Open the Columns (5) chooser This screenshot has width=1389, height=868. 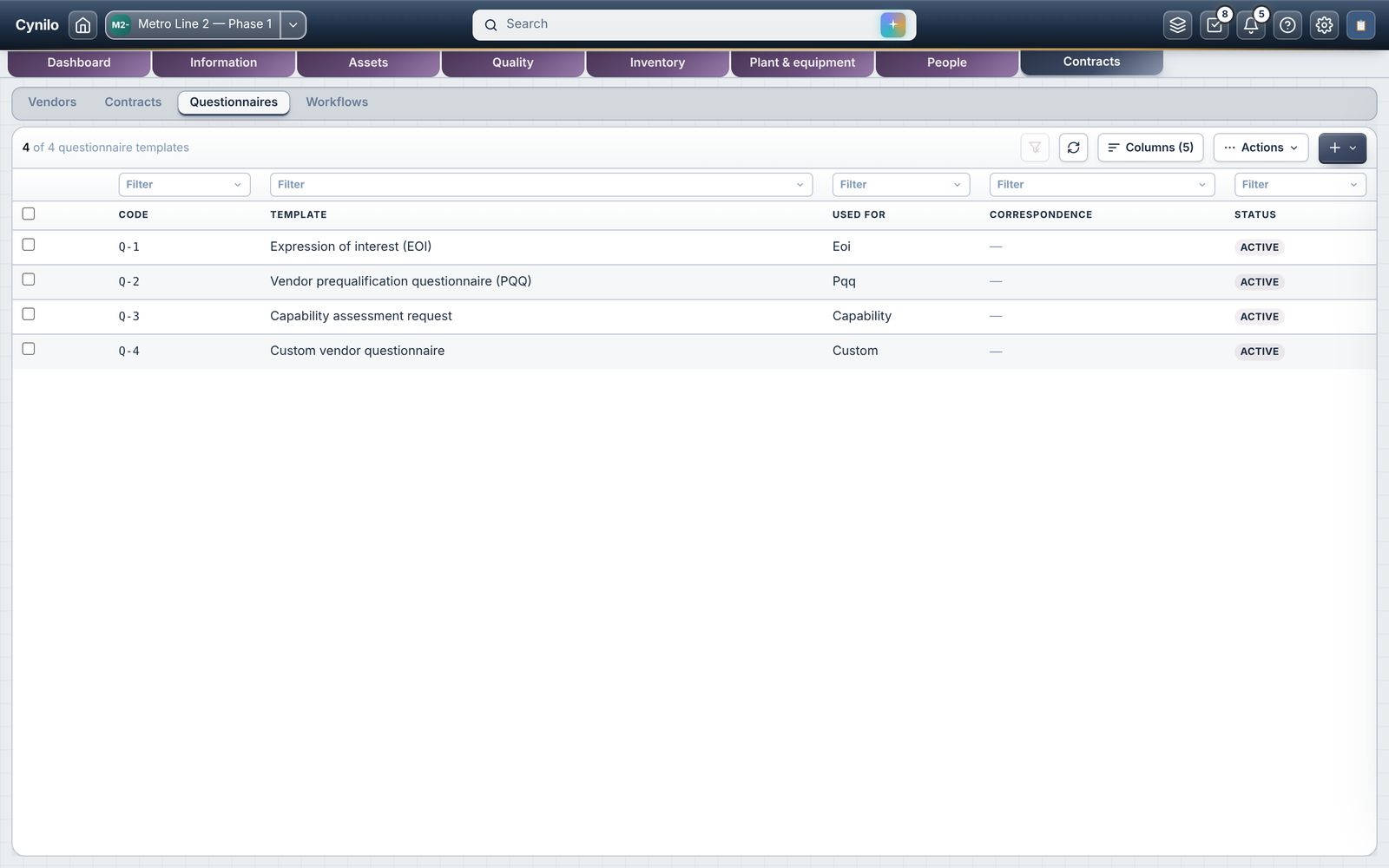[1150, 148]
